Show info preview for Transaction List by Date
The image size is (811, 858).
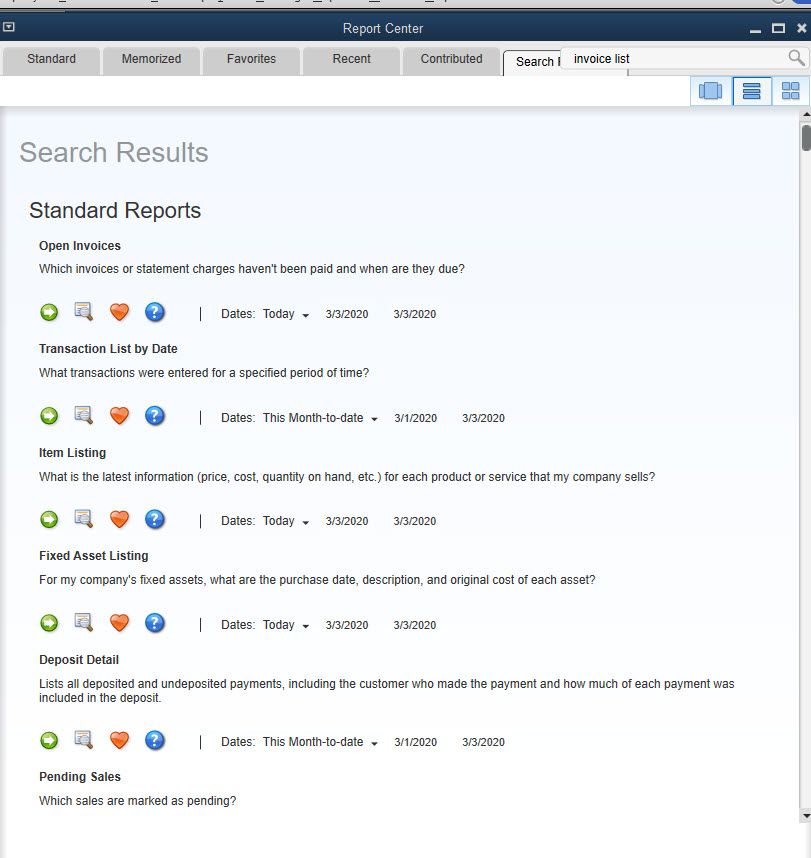click(x=84, y=415)
